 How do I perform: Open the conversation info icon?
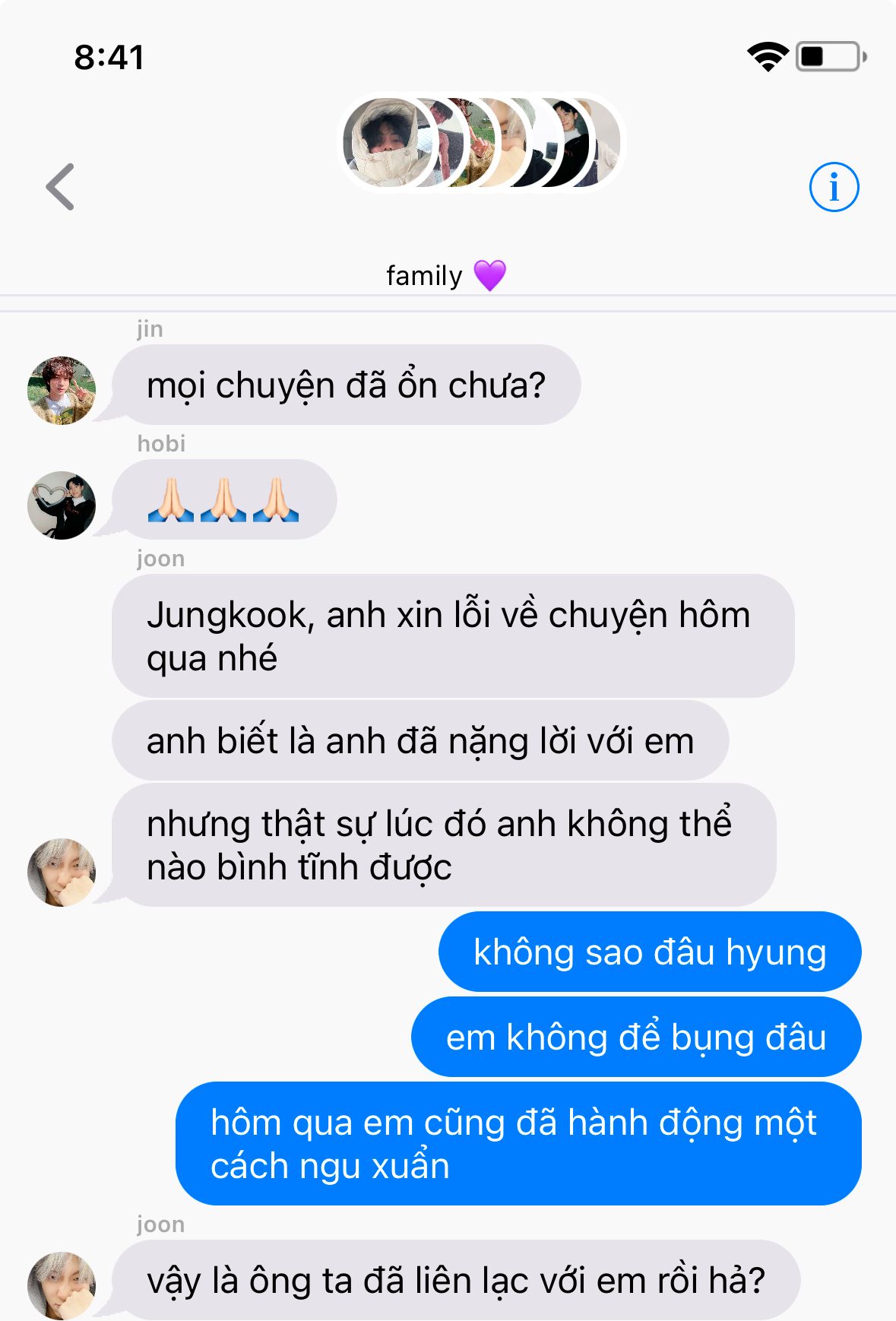pyautogui.click(x=834, y=187)
